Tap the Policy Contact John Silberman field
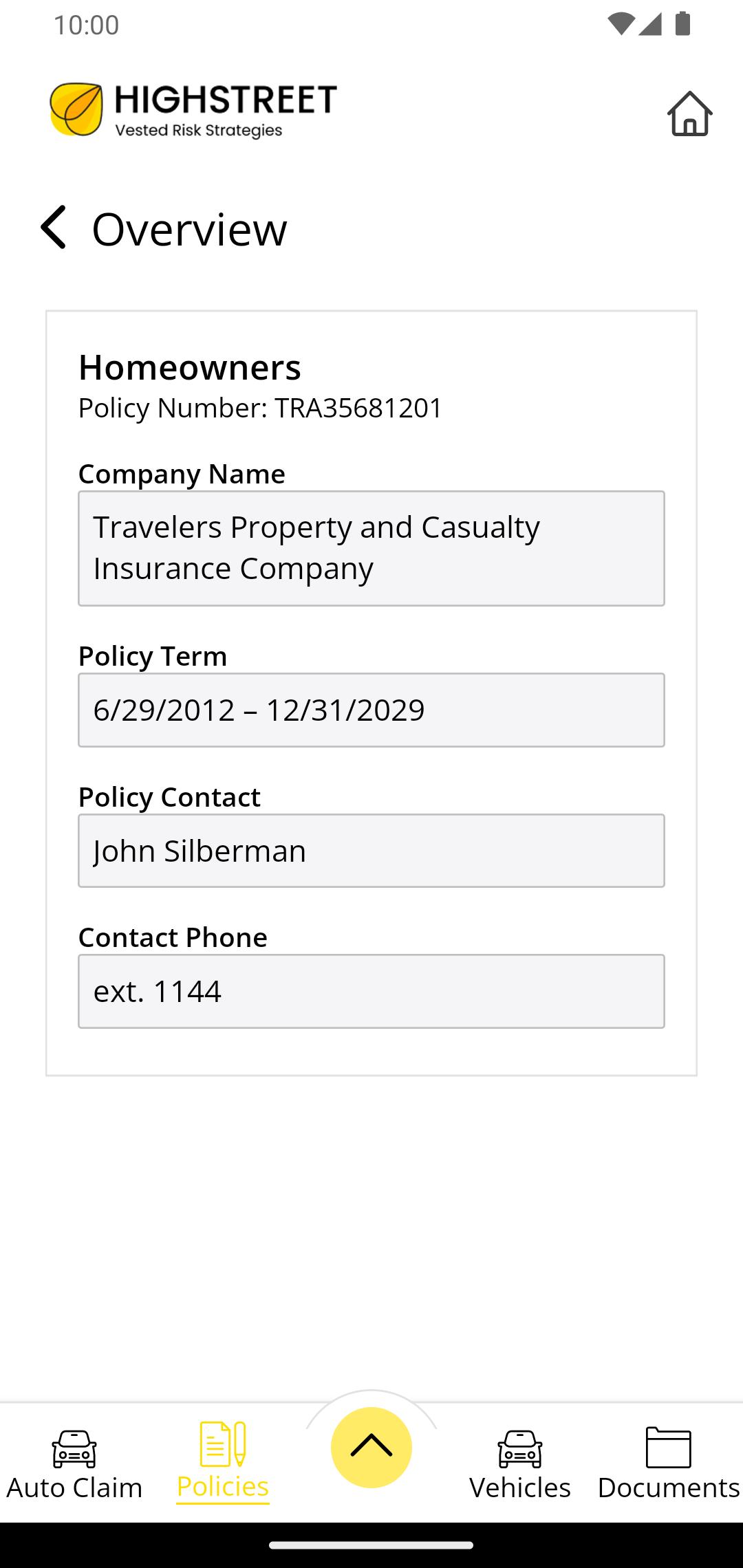 (371, 851)
